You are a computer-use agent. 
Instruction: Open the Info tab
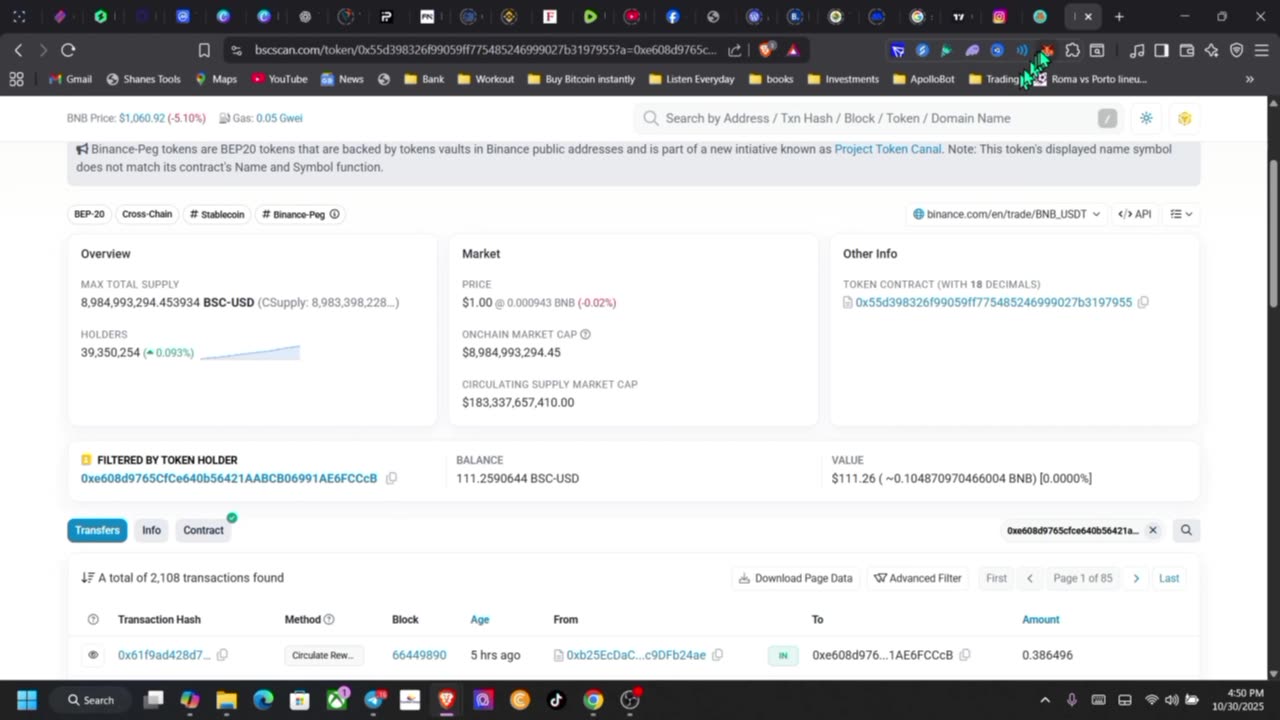pyautogui.click(x=151, y=530)
